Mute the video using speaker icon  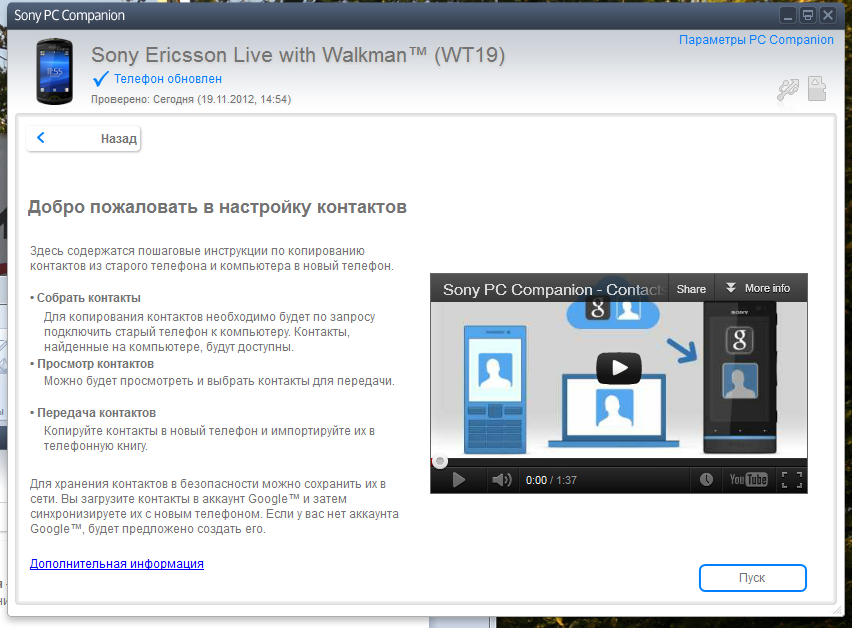pyautogui.click(x=502, y=480)
